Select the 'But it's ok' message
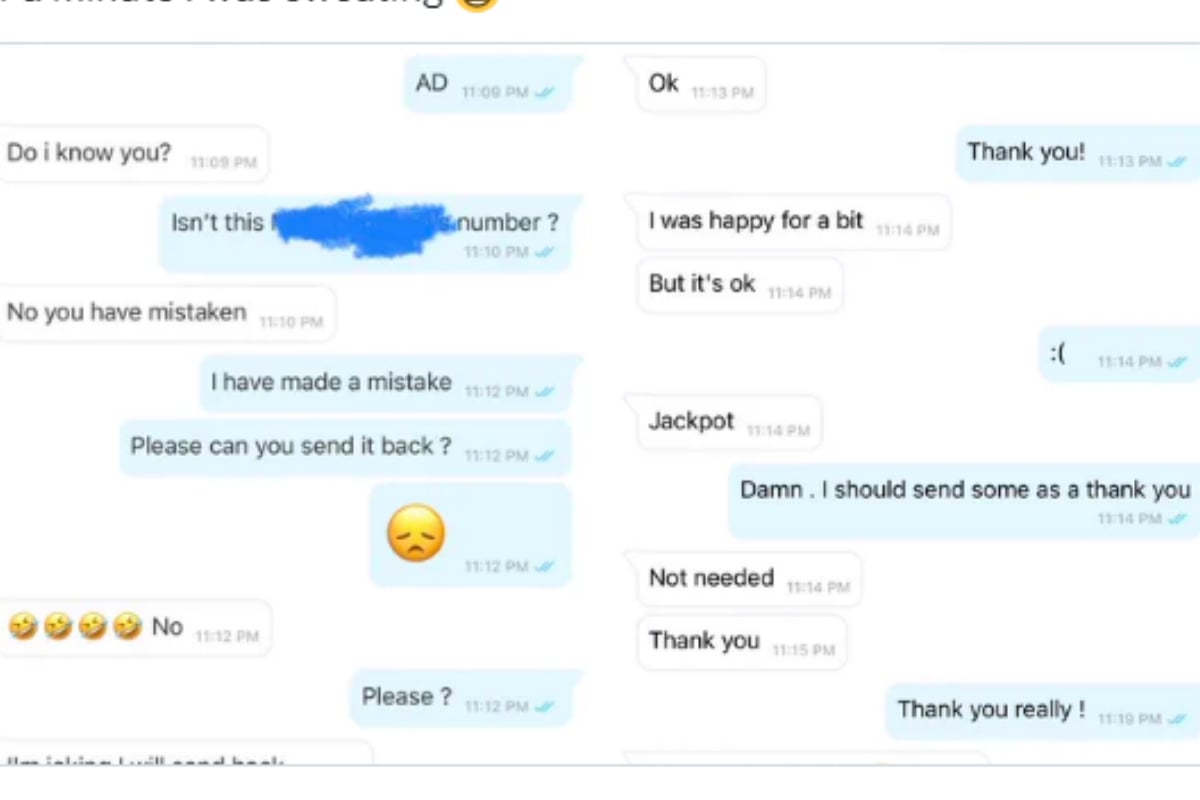1200x800 pixels. click(740, 285)
